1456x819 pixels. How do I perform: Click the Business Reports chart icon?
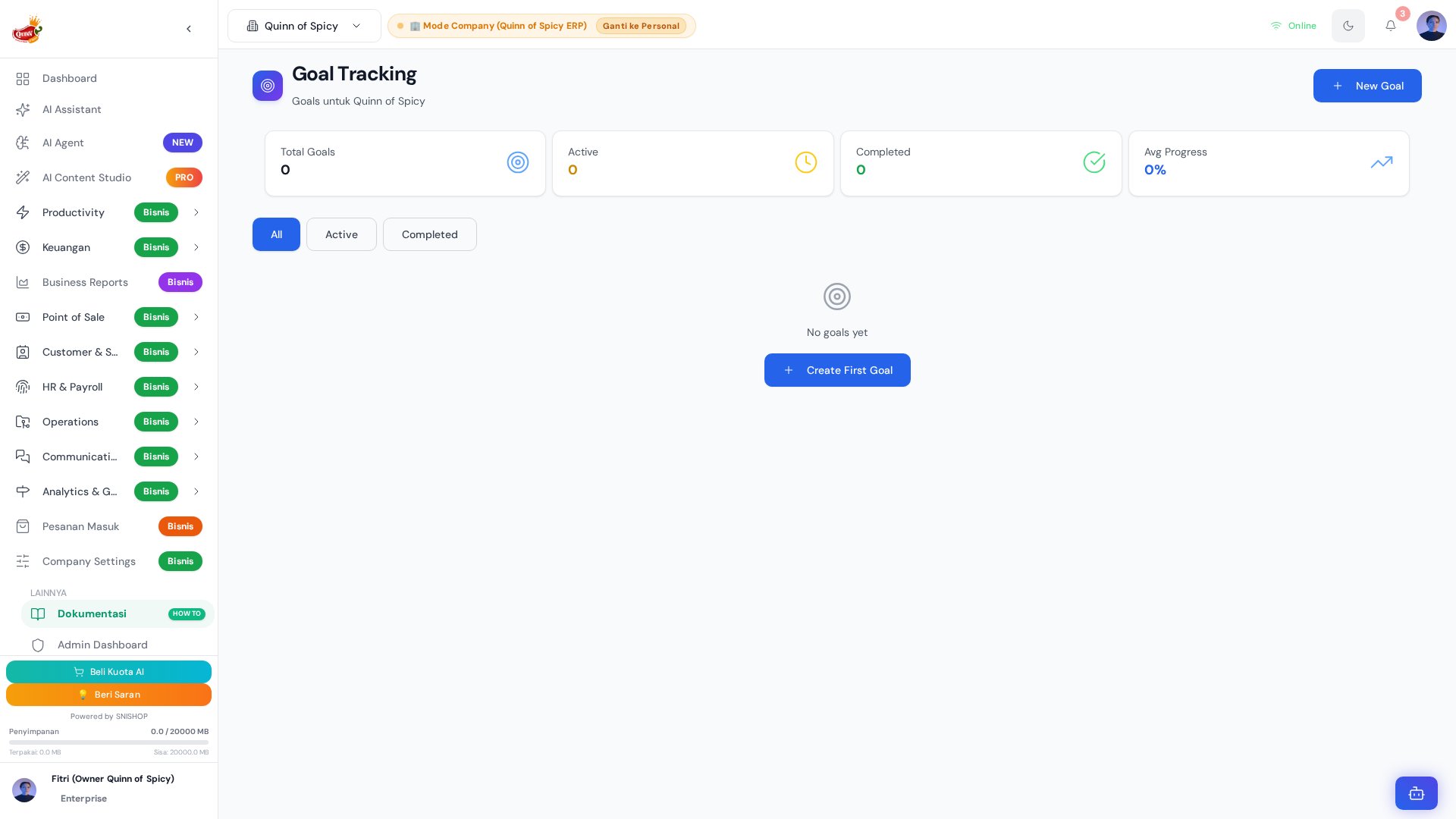pos(23,282)
